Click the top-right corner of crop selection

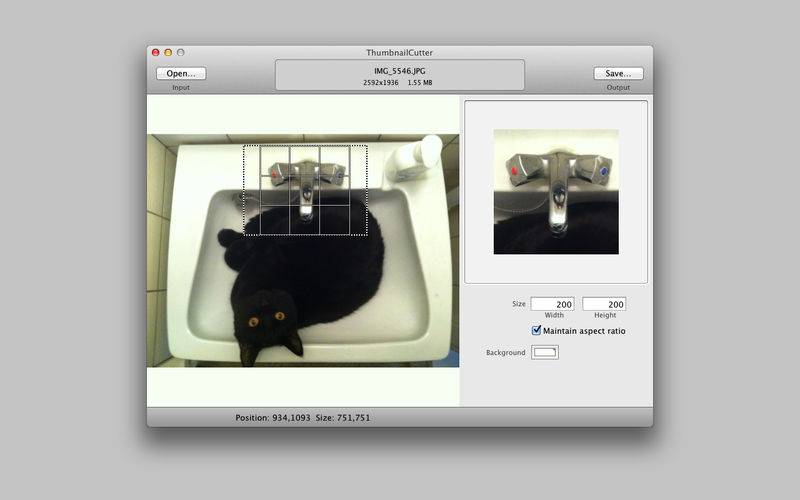pos(367,146)
